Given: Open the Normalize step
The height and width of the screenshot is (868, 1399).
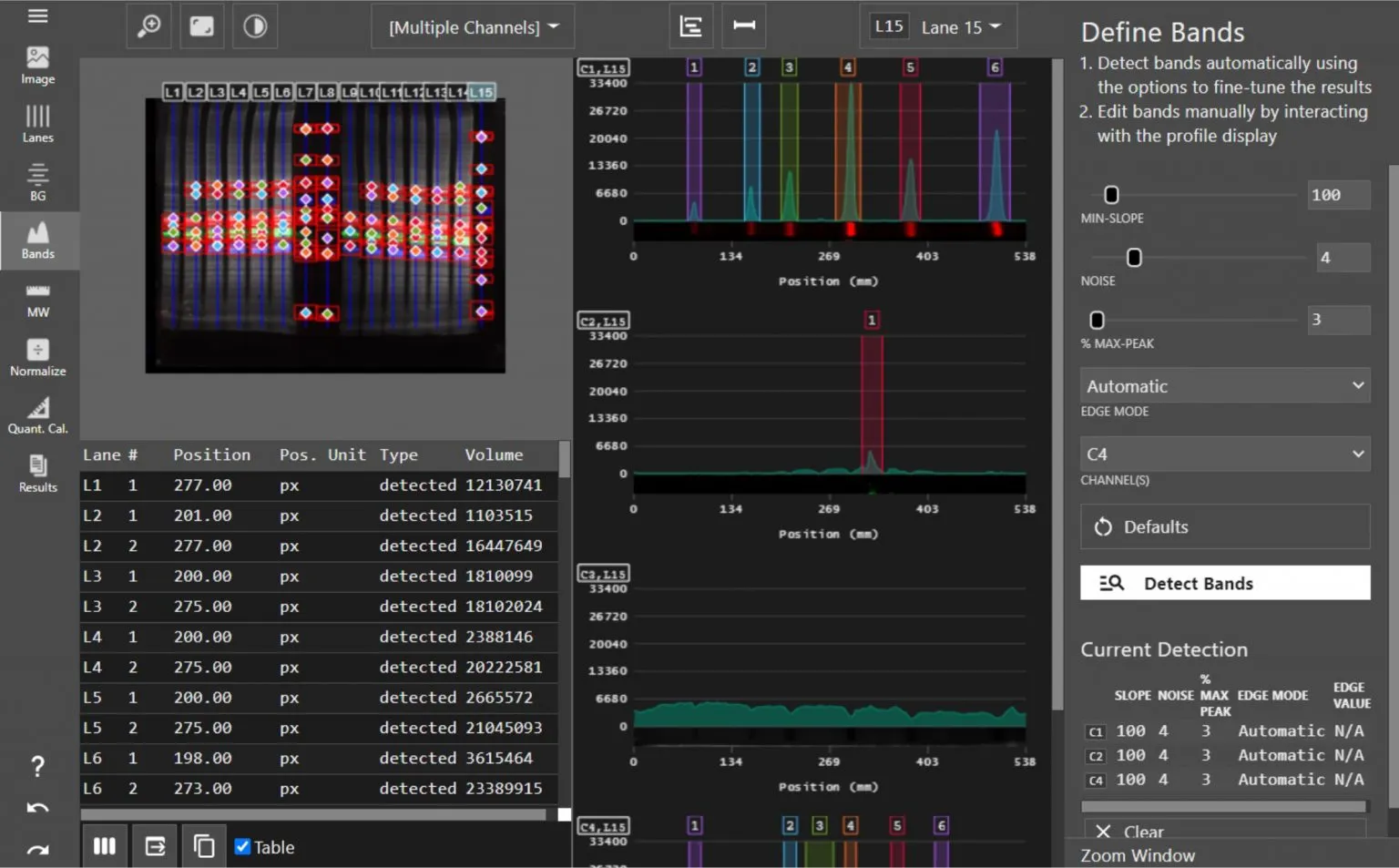Looking at the screenshot, I should click(37, 358).
